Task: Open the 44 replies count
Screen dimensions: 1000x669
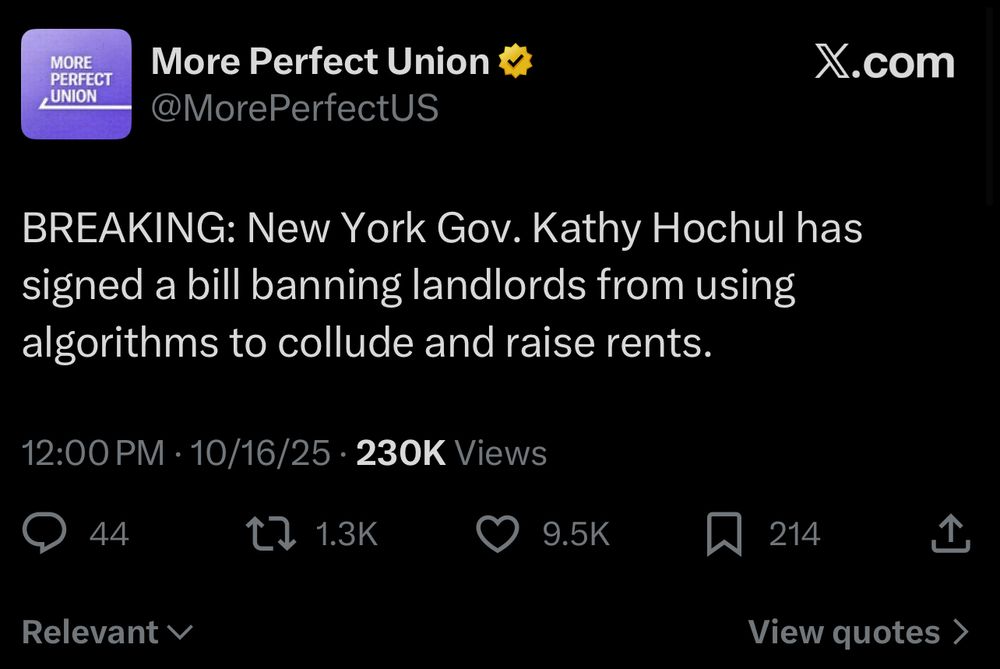Action: [109, 534]
